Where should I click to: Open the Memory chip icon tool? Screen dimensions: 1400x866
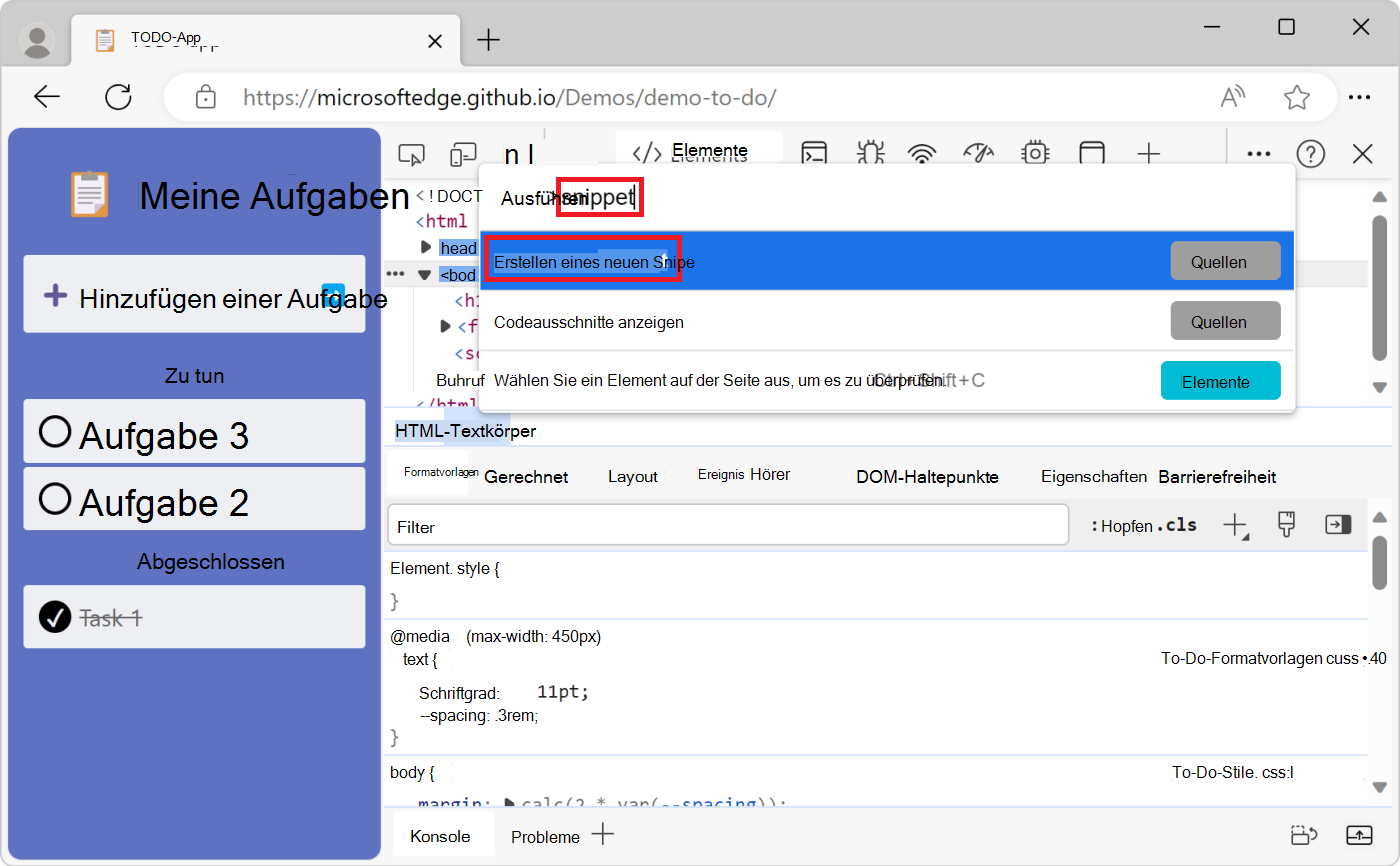(x=1035, y=153)
